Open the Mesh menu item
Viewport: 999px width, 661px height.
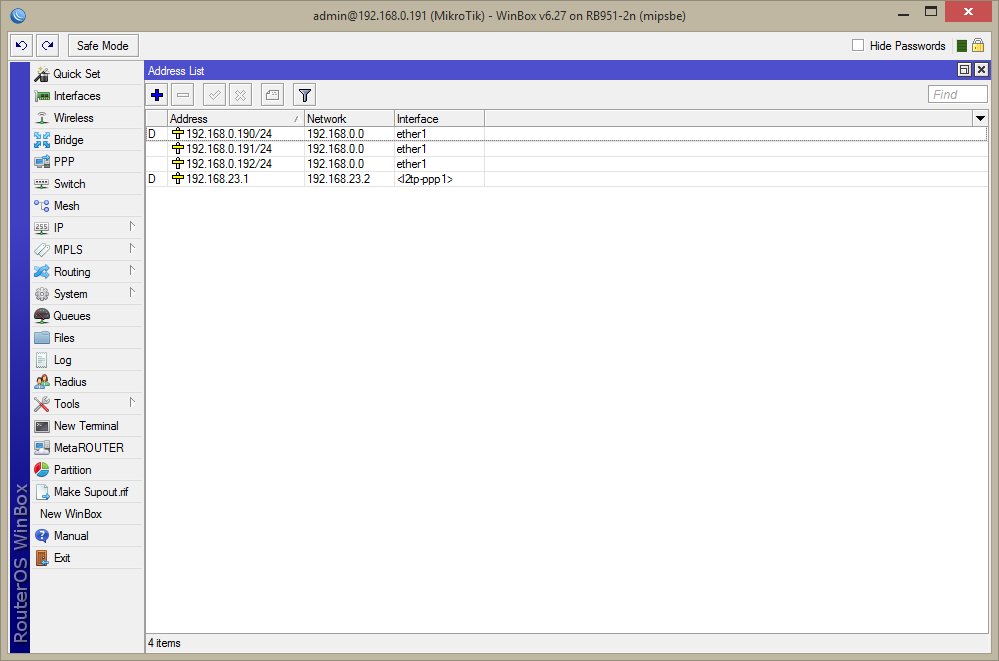pos(87,206)
